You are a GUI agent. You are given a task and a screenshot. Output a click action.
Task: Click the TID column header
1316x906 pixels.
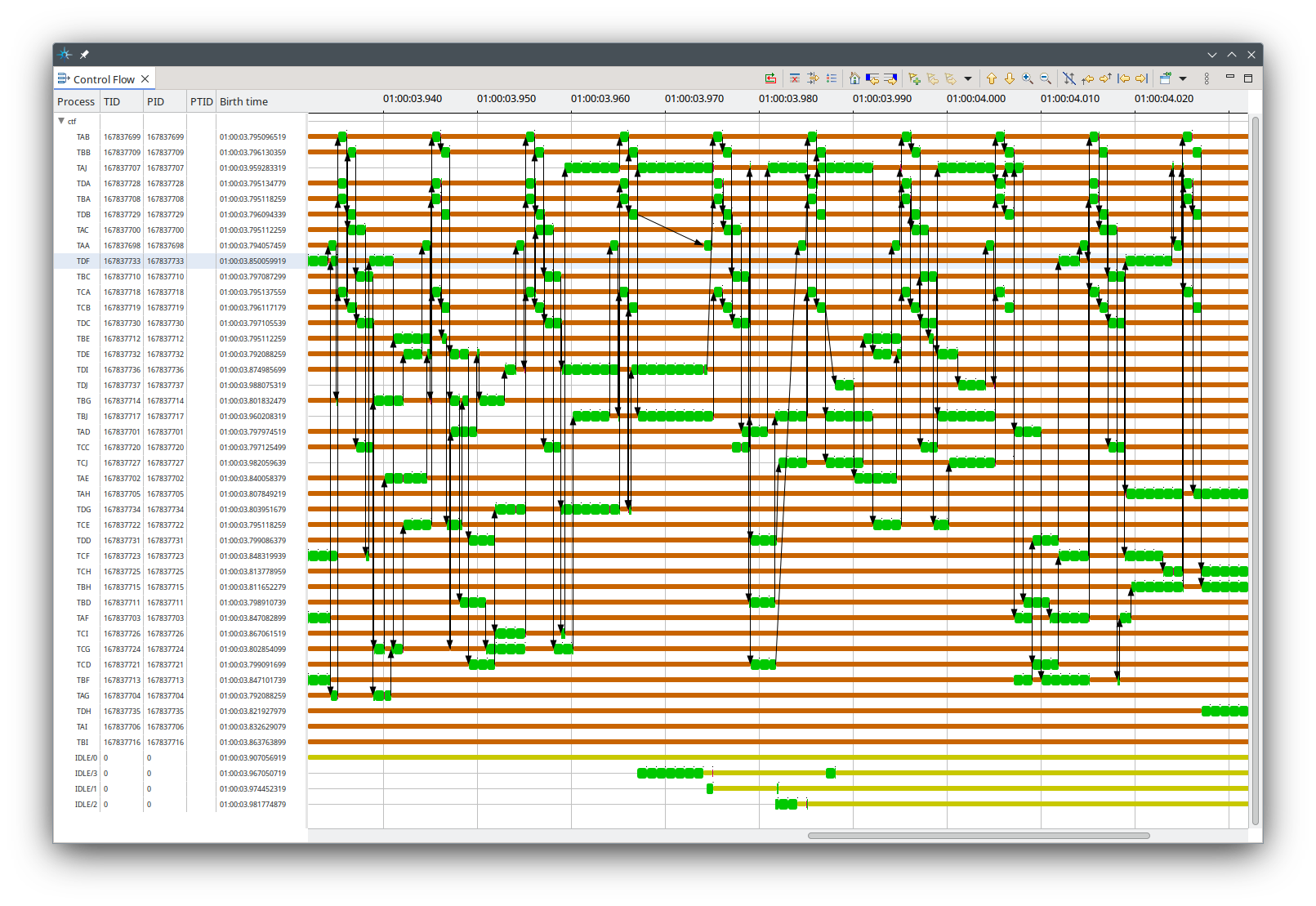112,102
